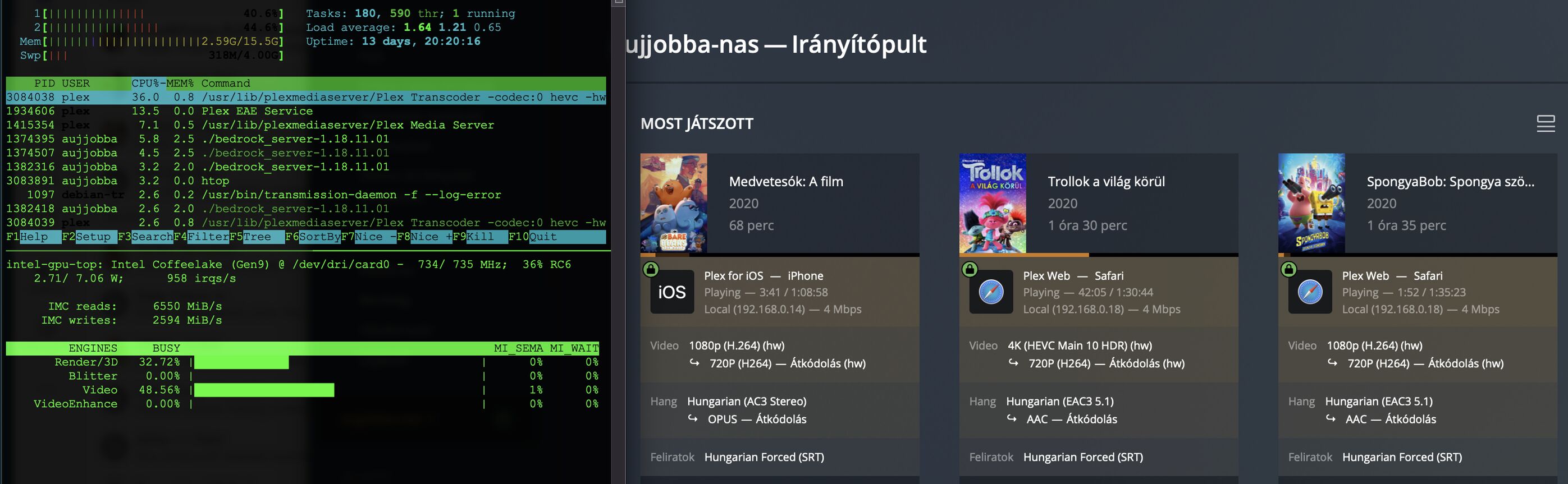
Task: Sort htop by the MEM% column header
Action: [x=180, y=84]
